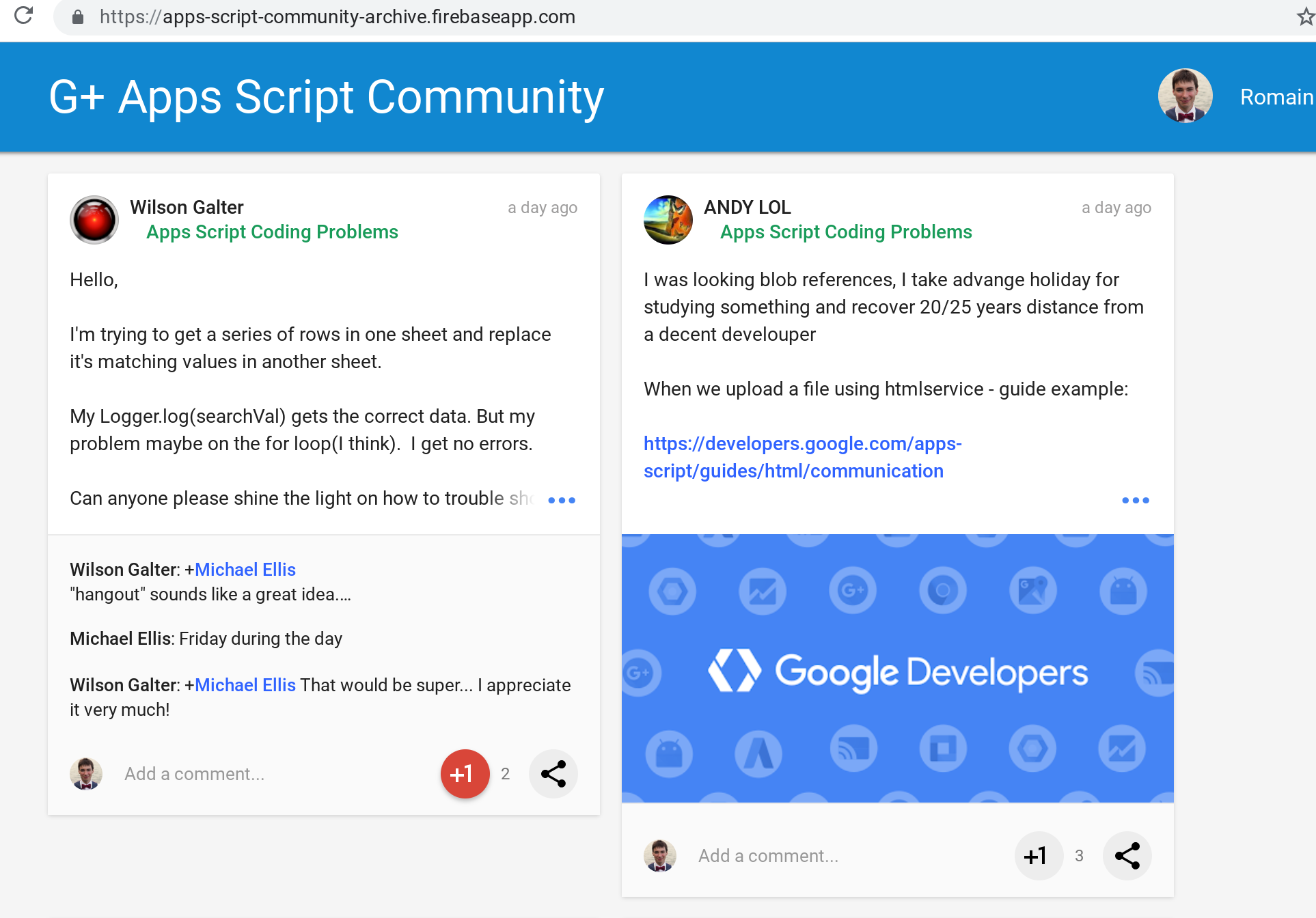Reload the page with the browser refresh icon

click(24, 16)
